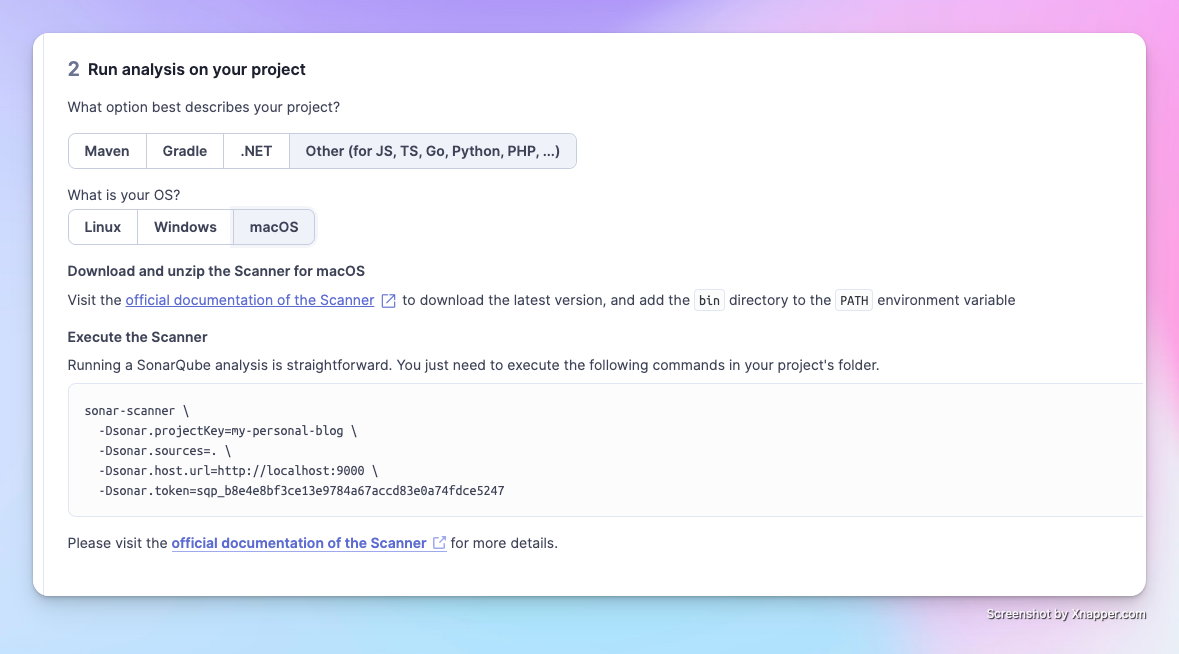
Task: Click the 'What is your OS?' label
Action: [124, 195]
